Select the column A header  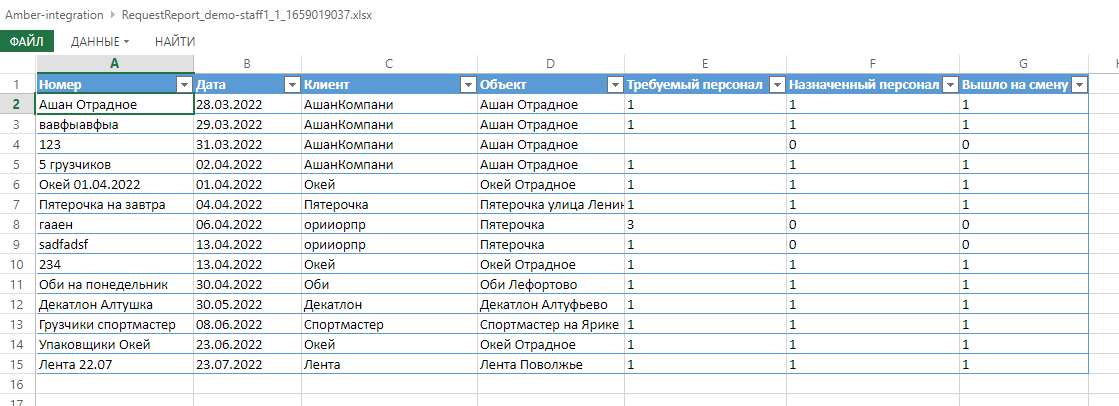[x=114, y=63]
